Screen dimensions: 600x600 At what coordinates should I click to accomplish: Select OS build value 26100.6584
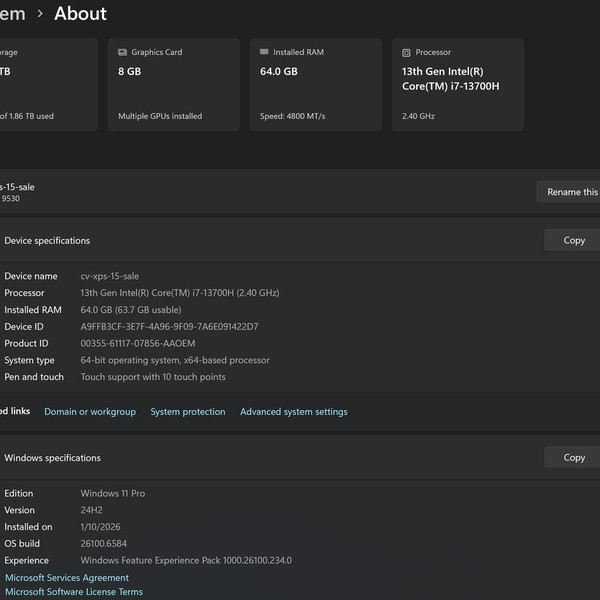click(x=103, y=543)
